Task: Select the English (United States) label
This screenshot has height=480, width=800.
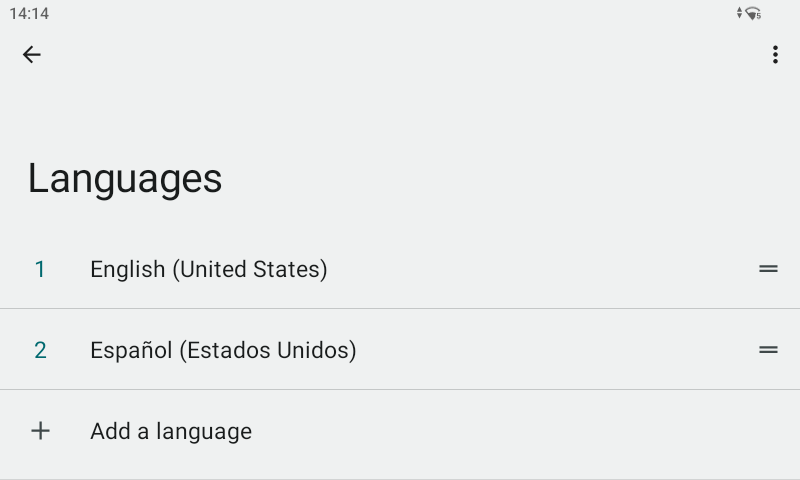Action: click(x=208, y=269)
